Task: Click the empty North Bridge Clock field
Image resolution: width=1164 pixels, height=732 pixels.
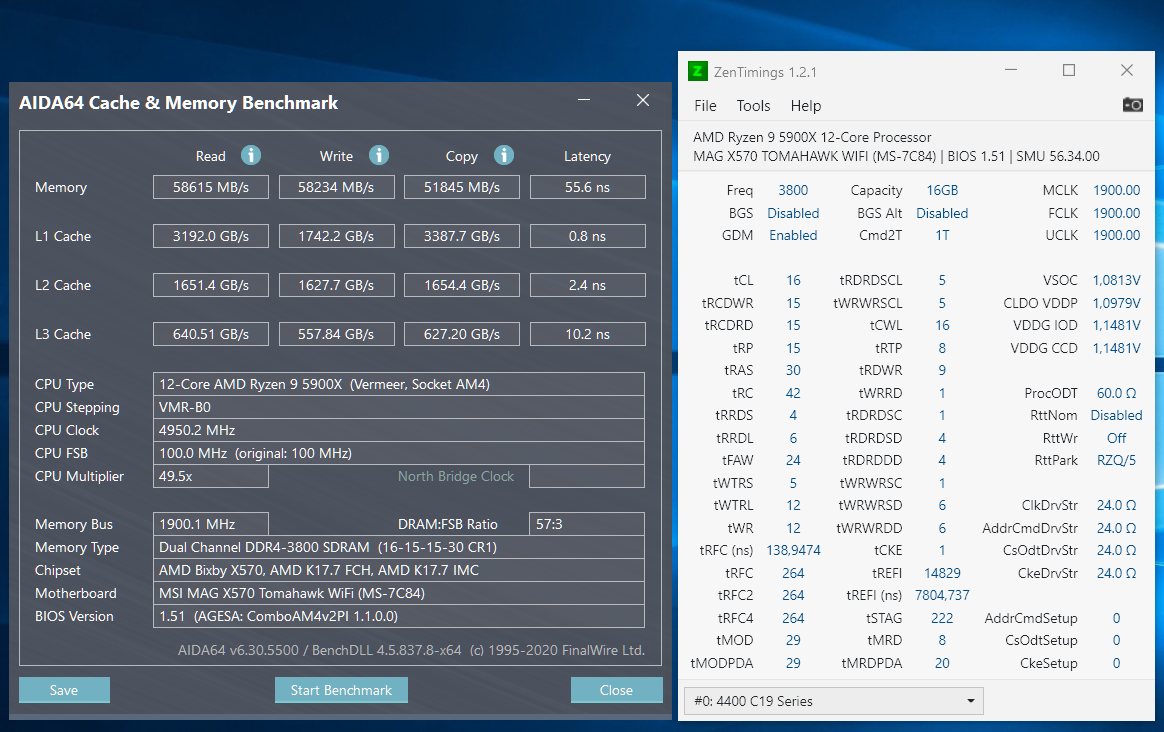Action: tap(586, 476)
